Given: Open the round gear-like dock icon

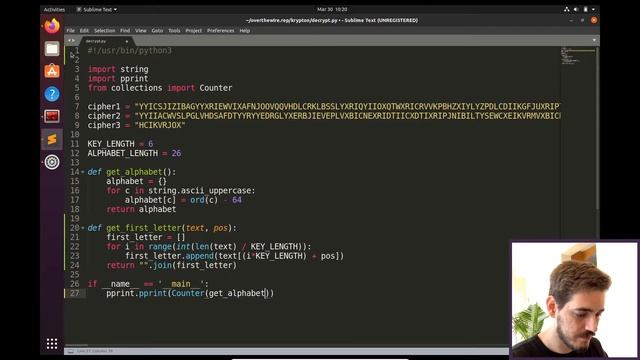Looking at the screenshot, I should [x=52, y=162].
